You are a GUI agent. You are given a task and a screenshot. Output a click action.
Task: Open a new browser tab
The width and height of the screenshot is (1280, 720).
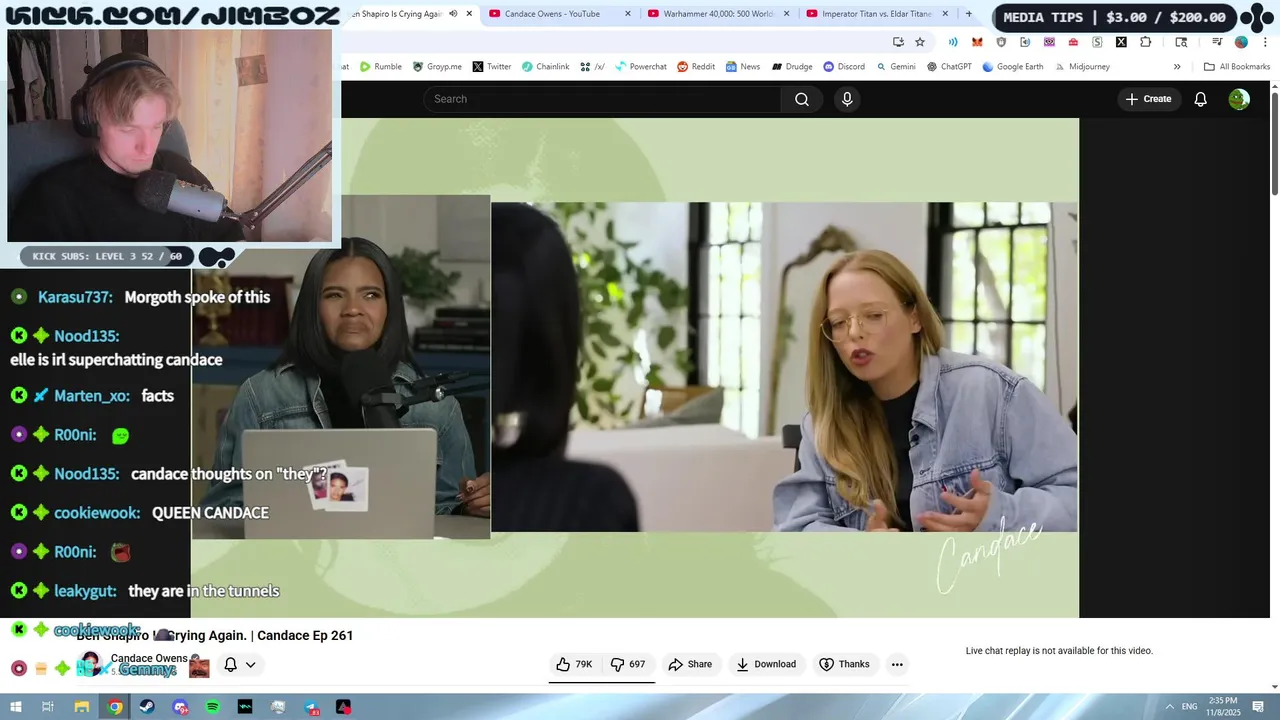(x=968, y=14)
